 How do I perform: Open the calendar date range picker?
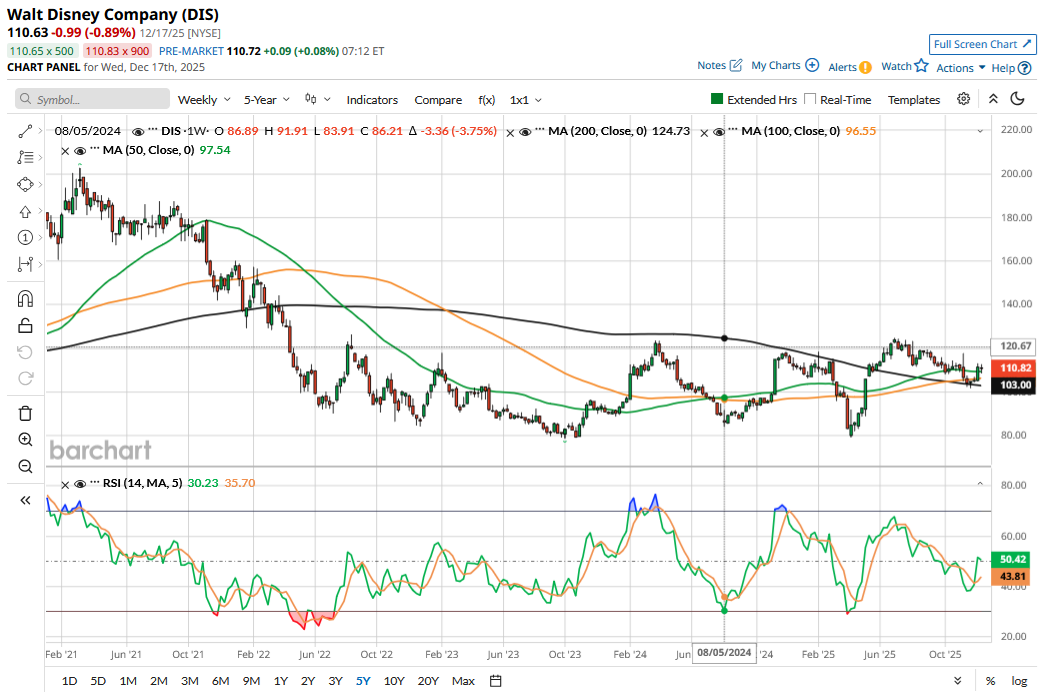[495, 681]
